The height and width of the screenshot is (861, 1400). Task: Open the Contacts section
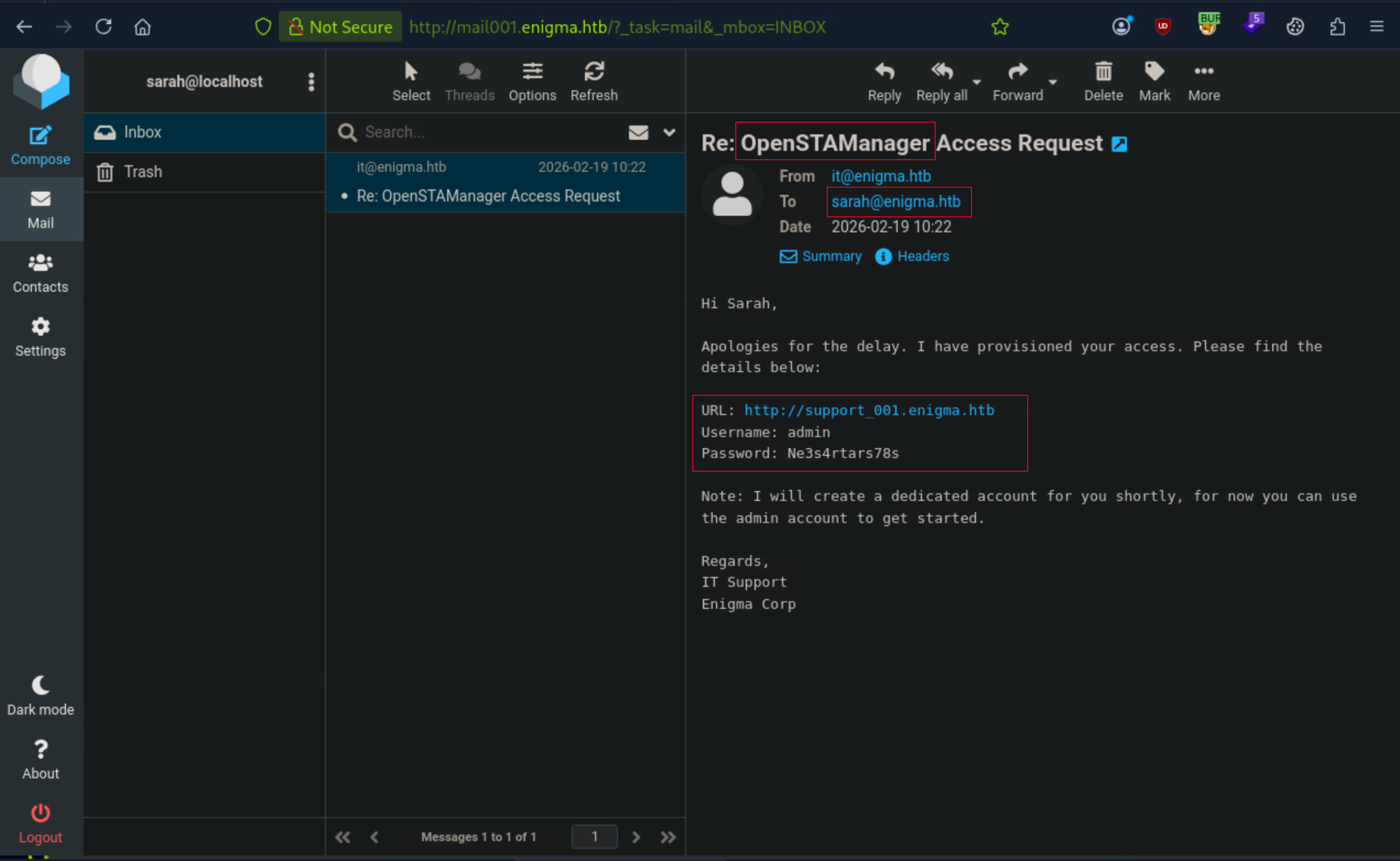coord(40,274)
